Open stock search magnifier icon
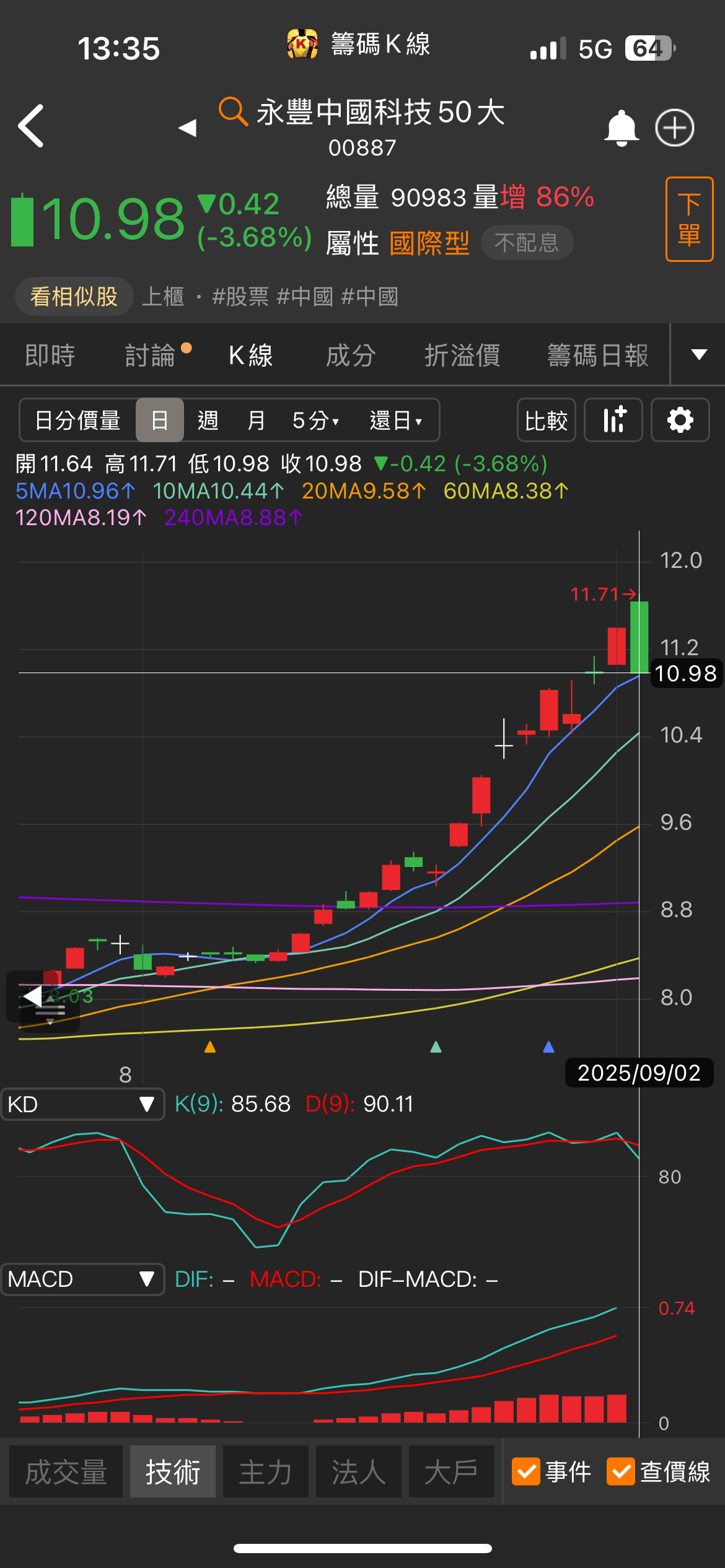The width and height of the screenshot is (725, 1568). pos(233,111)
